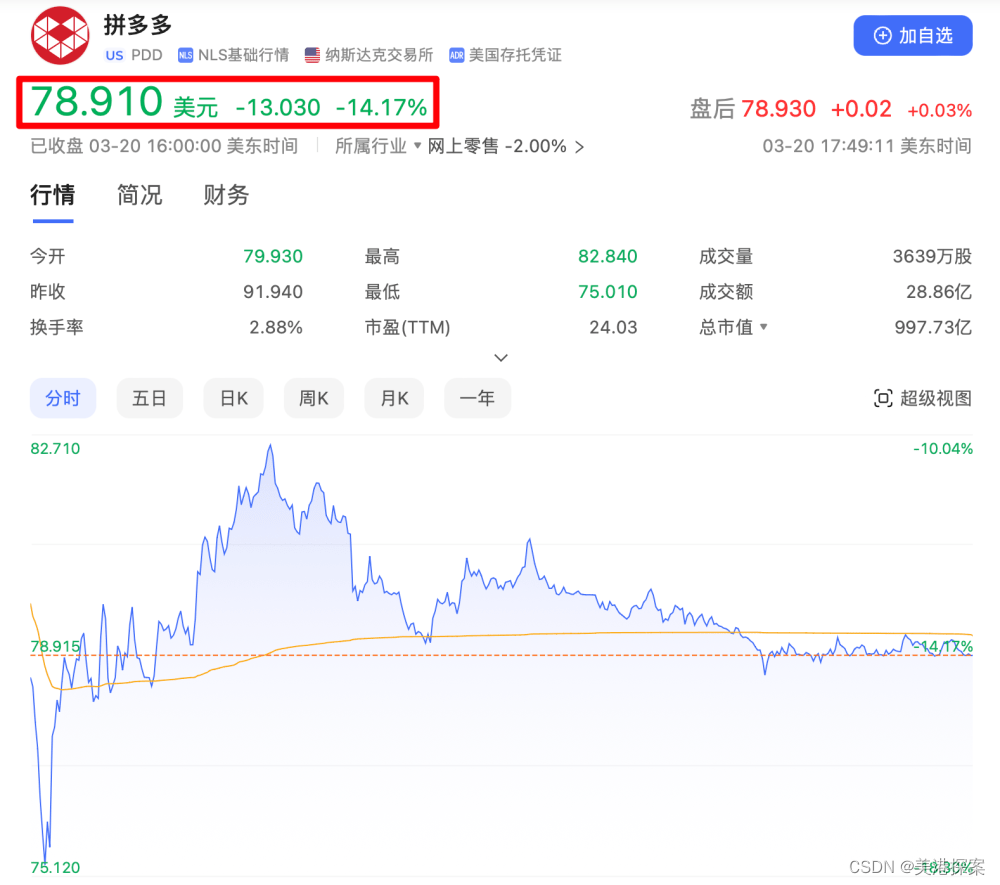Click the 昨收 value 91.940
Viewport: 1000px width, 885px height.
click(x=273, y=292)
